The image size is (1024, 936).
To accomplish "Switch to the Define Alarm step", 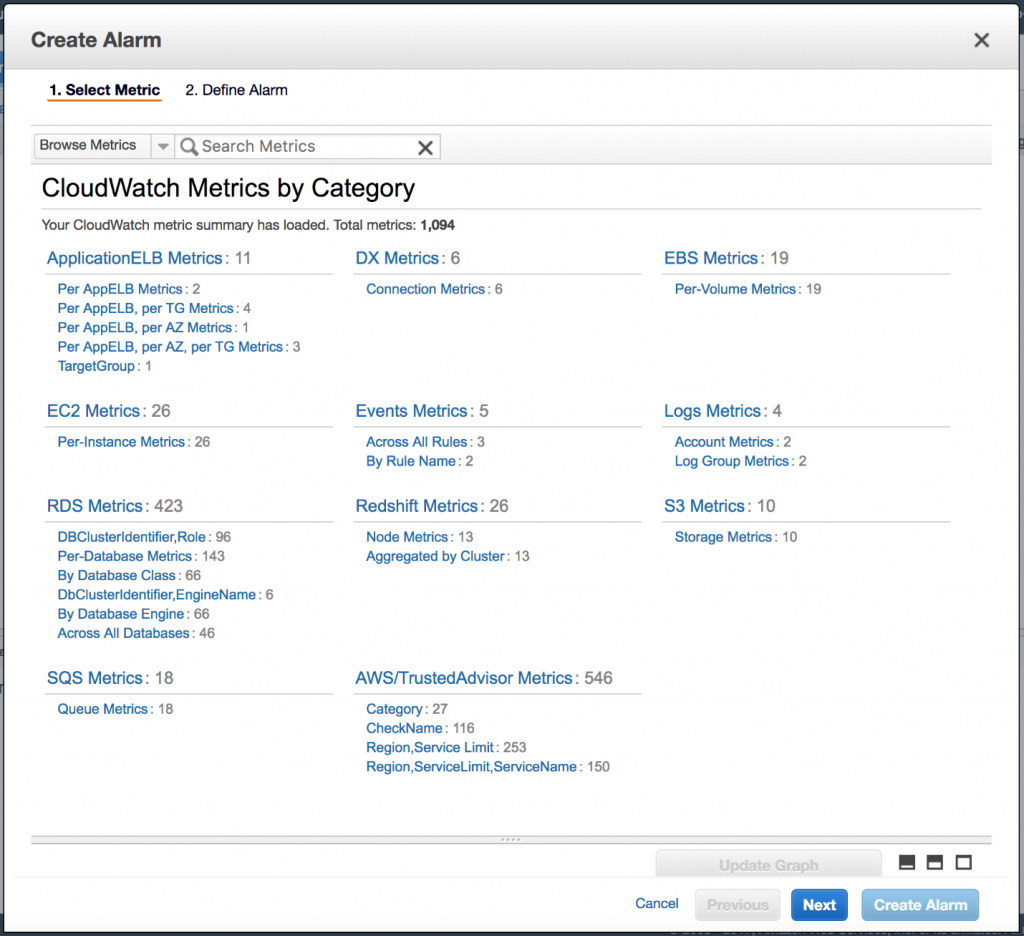I will click(236, 90).
